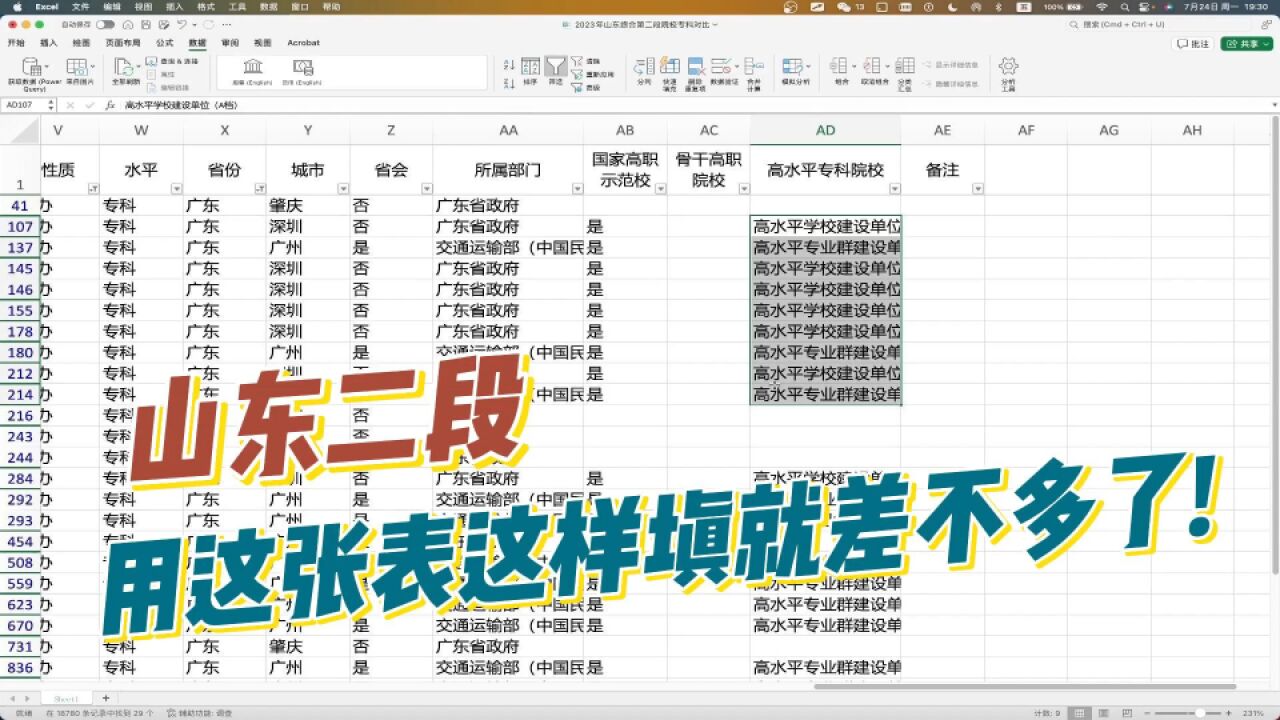Adjust the zoom slider in status bar
The image size is (1280, 720).
pyautogui.click(x=1198, y=713)
